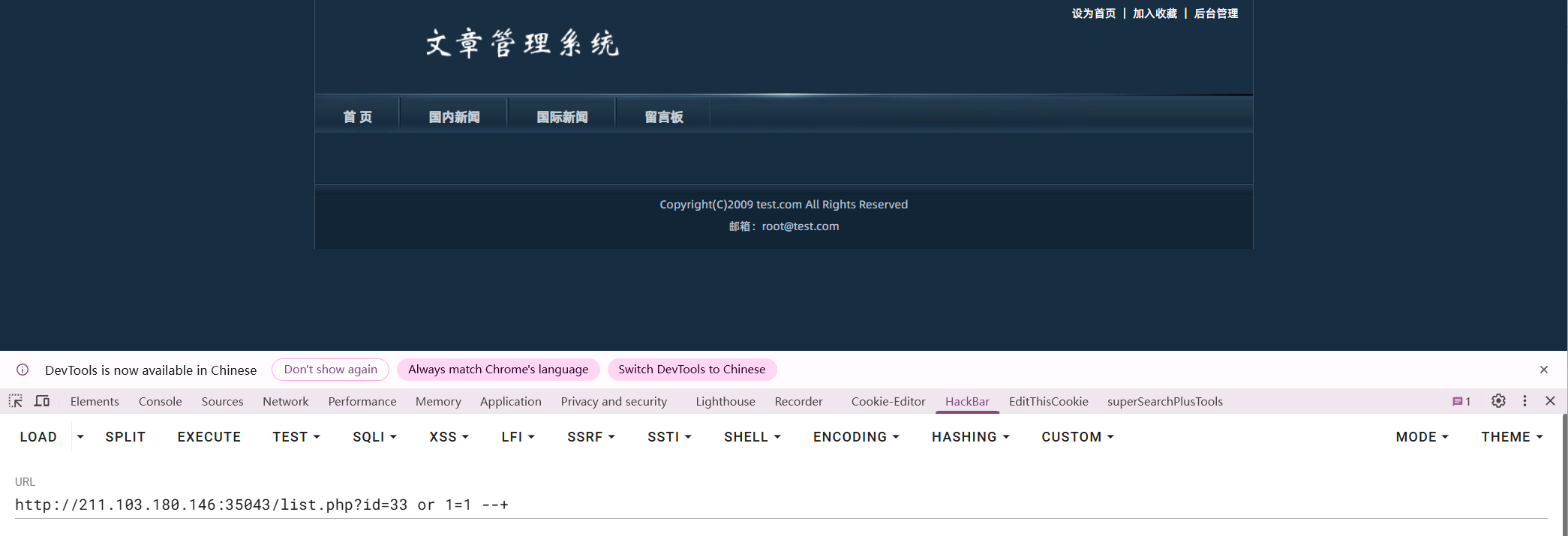Dismiss the language notification bar
This screenshot has height=536, width=1568.
1543,370
